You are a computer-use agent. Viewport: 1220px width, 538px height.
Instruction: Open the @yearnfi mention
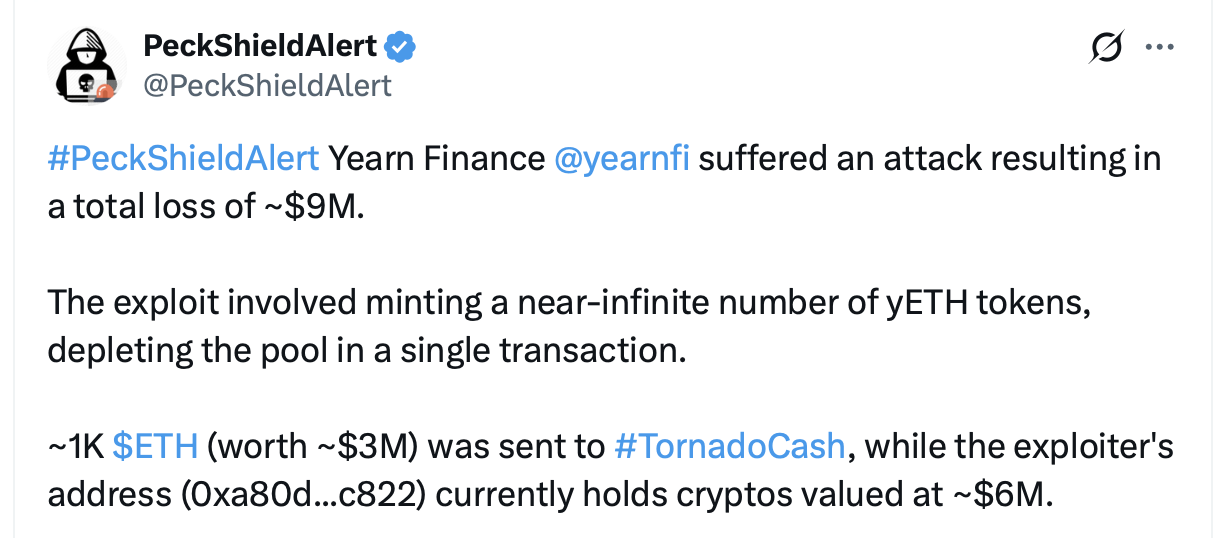click(621, 159)
